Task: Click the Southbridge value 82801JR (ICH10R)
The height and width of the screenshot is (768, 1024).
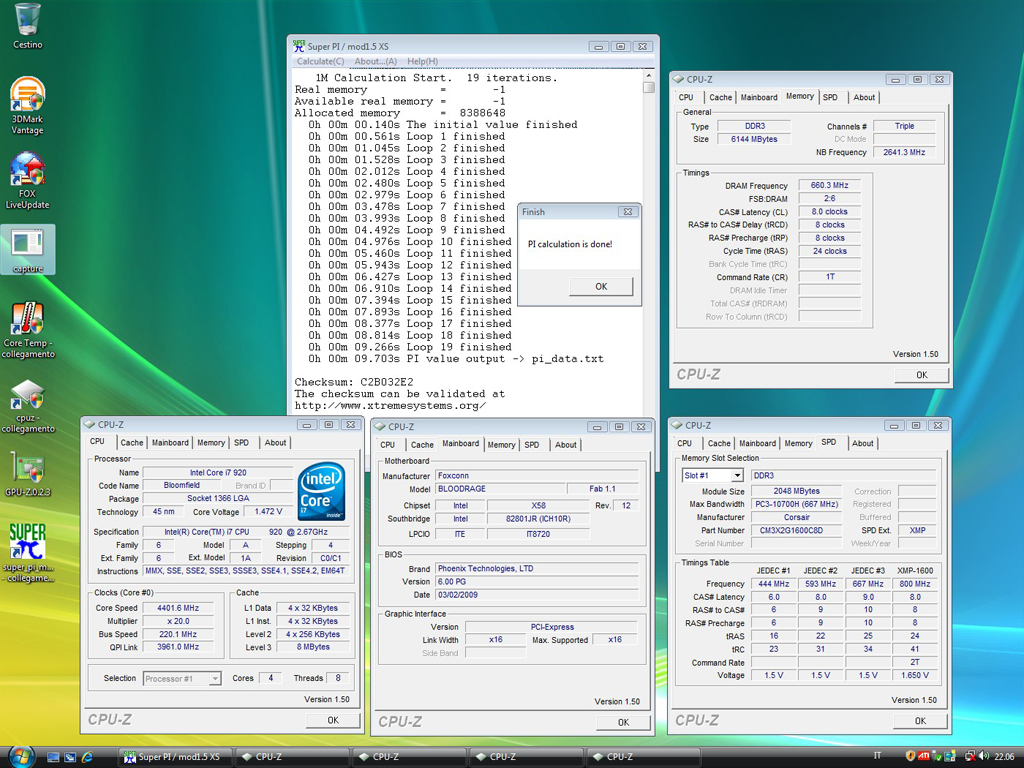Action: (538, 519)
